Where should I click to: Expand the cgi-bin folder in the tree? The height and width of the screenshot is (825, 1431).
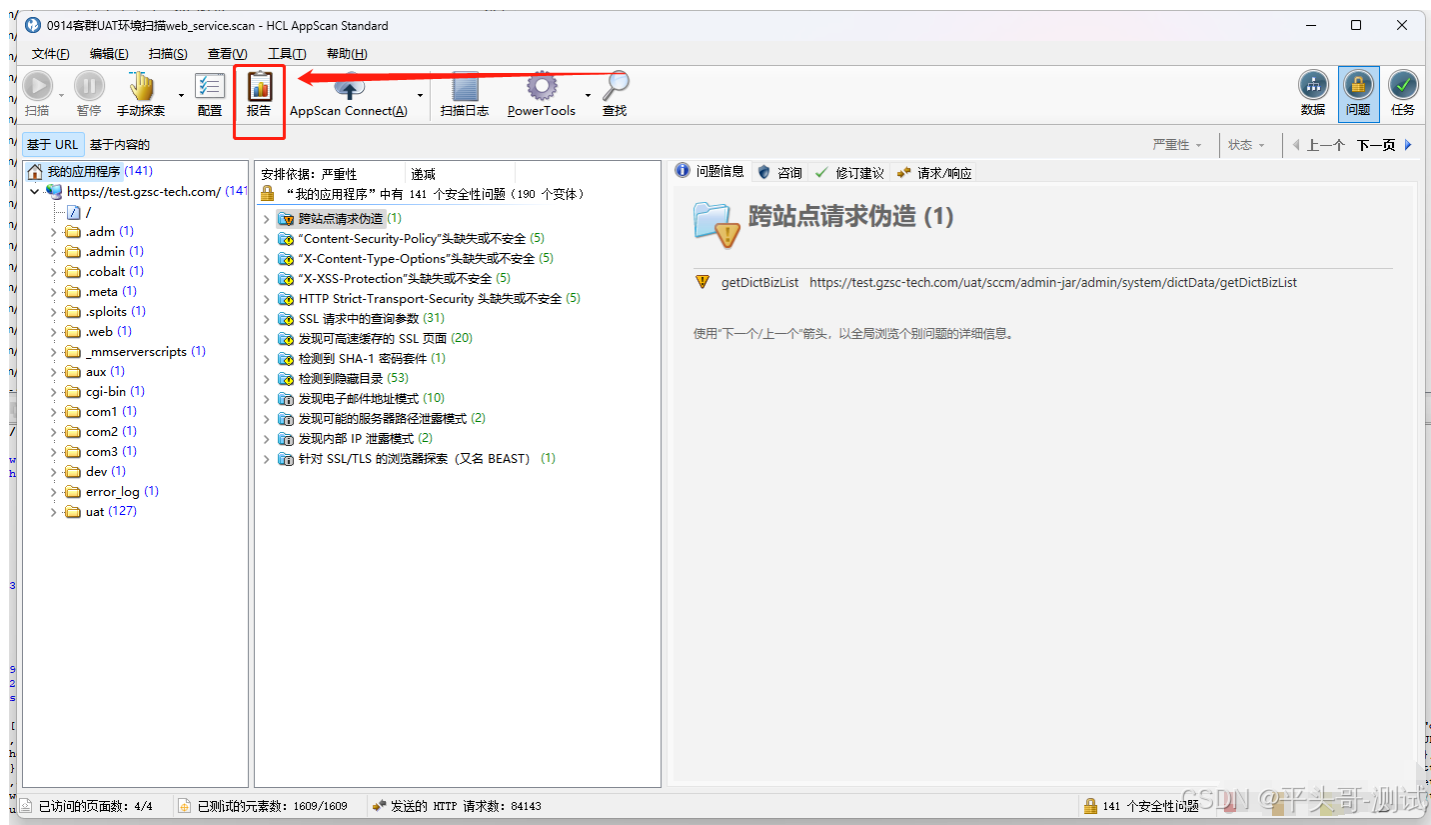[54, 392]
